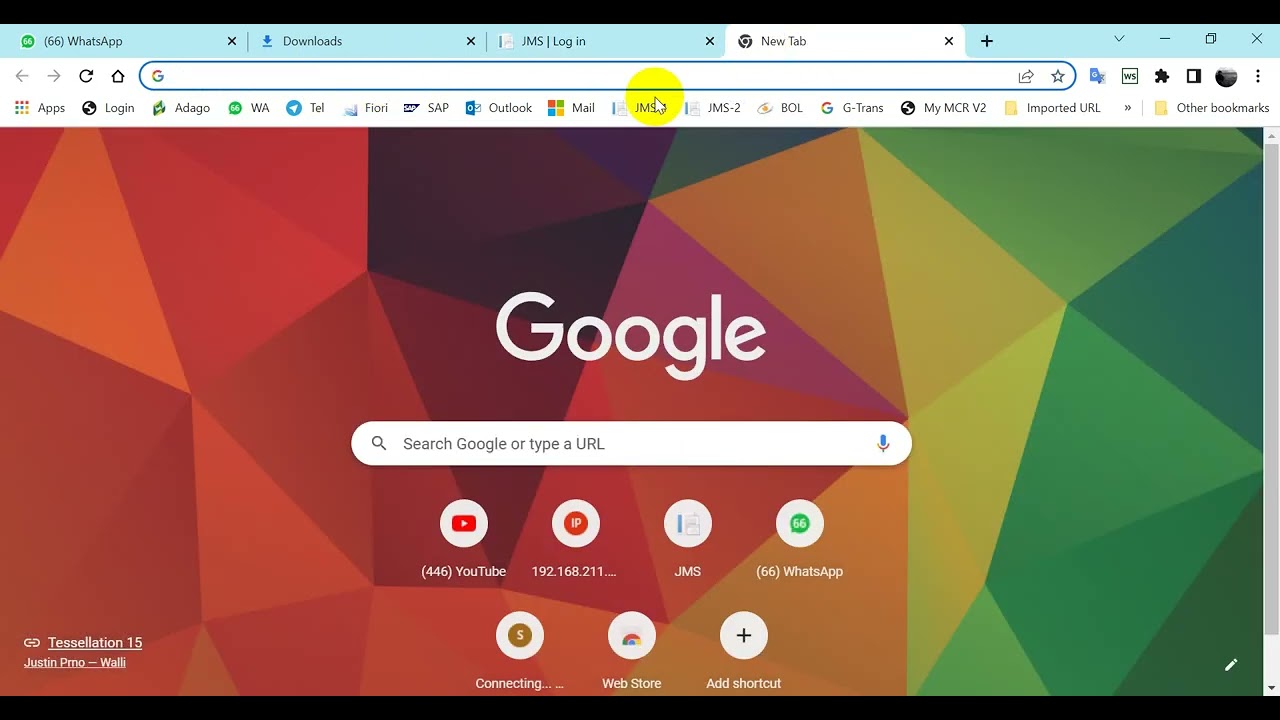Share this page icon in address bar
Viewport: 1280px width, 720px height.
click(1026, 76)
